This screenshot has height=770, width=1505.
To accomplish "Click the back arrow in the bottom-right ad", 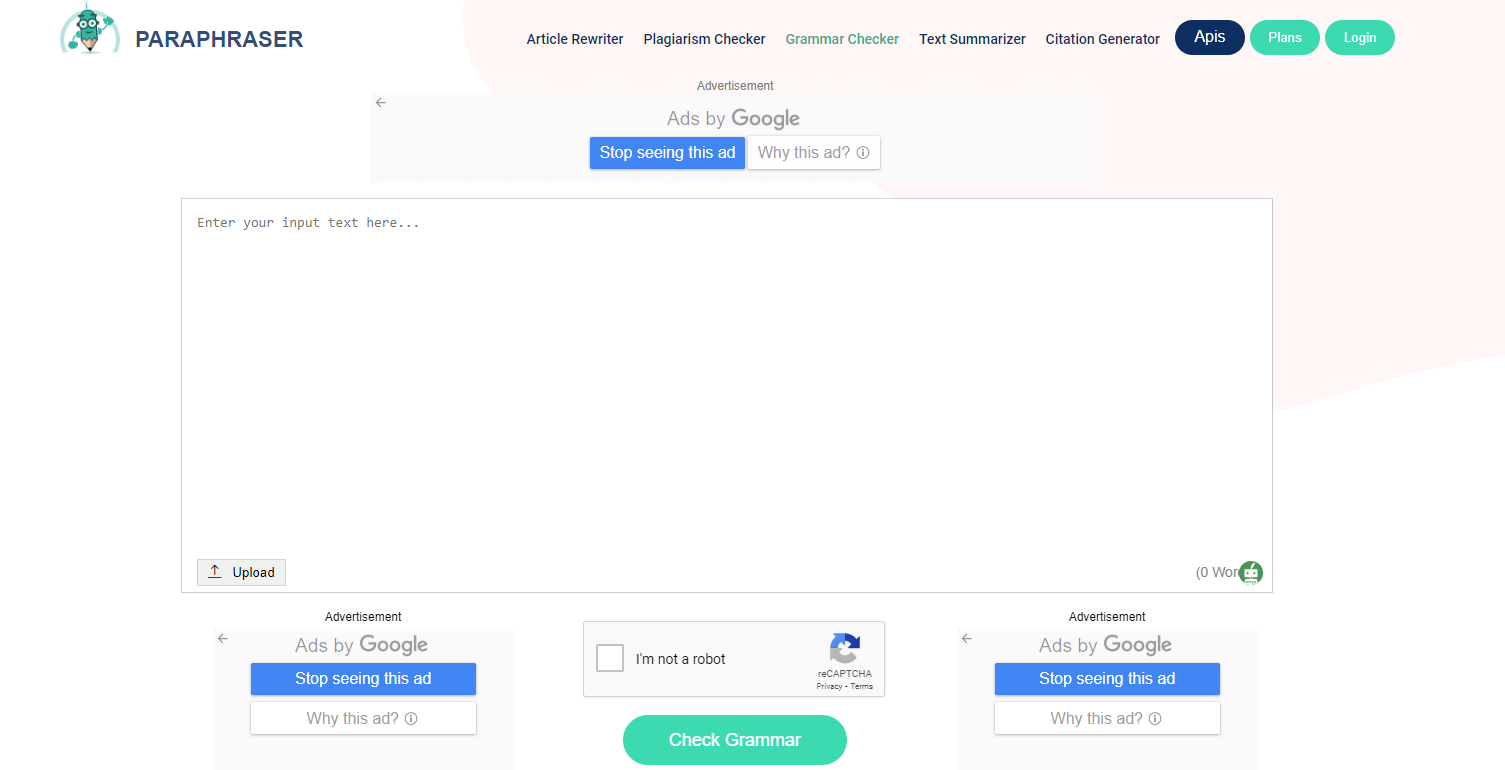I will pos(967,638).
